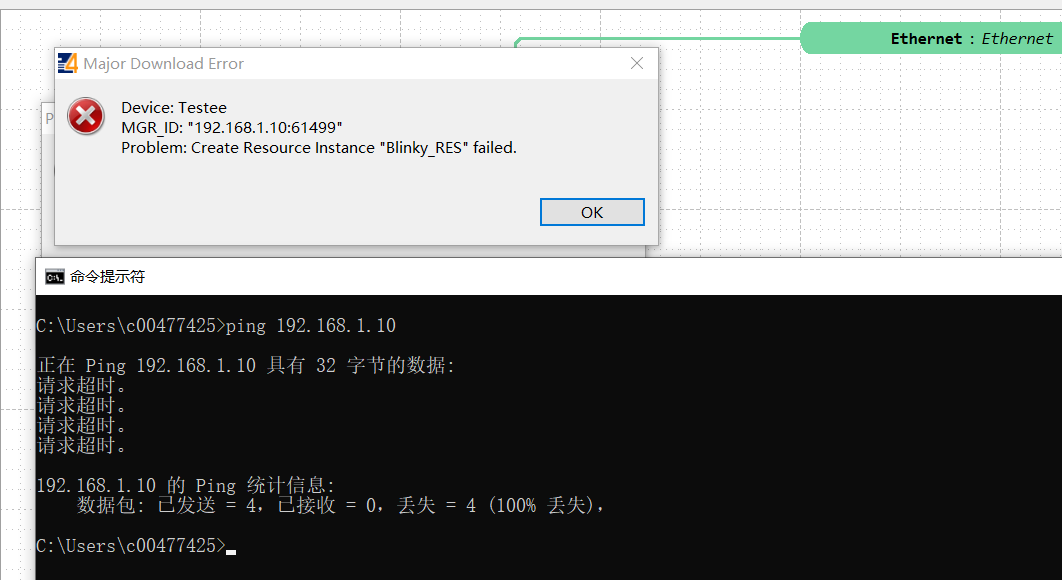Click the packet statistics line with 100% 丢失
The height and width of the screenshot is (580, 1062).
(340, 505)
